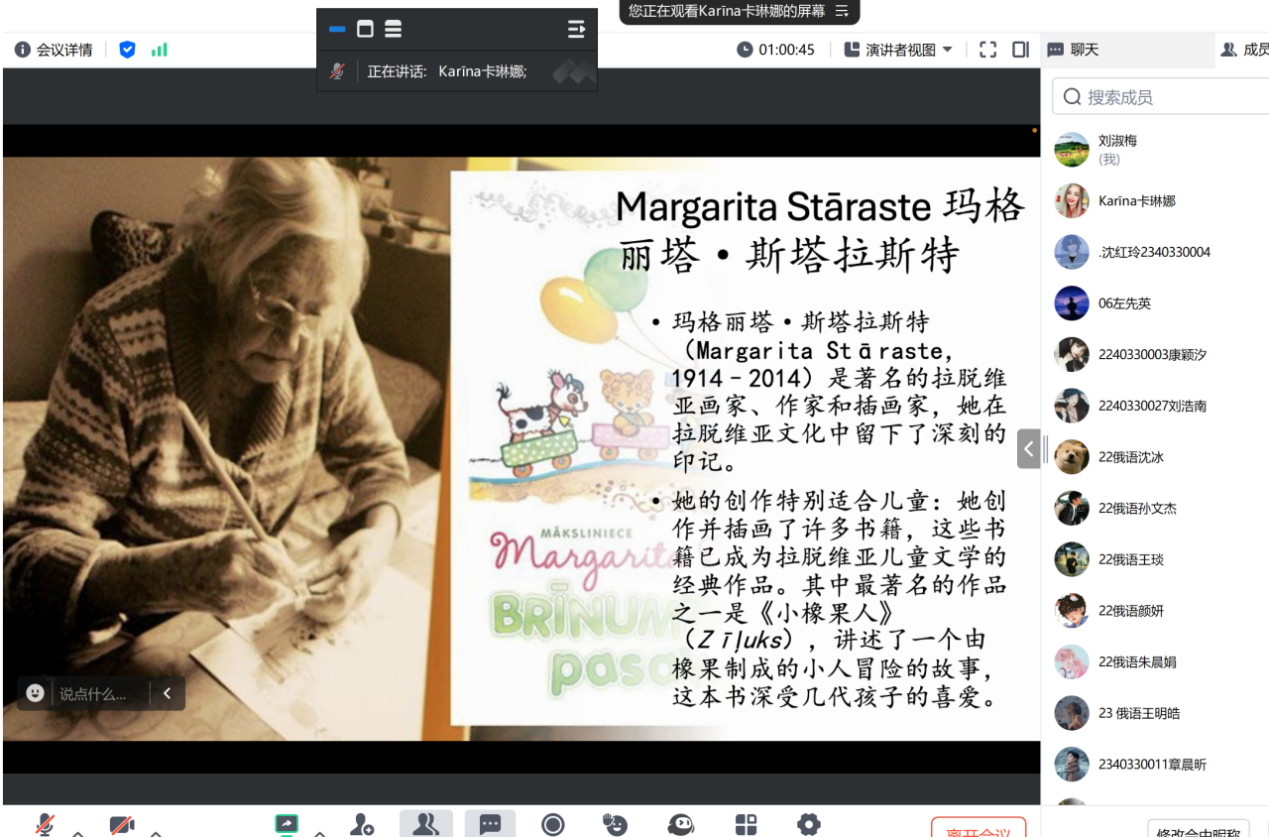
Task: Enter full screen mode via the top bar icon
Action: (988, 49)
